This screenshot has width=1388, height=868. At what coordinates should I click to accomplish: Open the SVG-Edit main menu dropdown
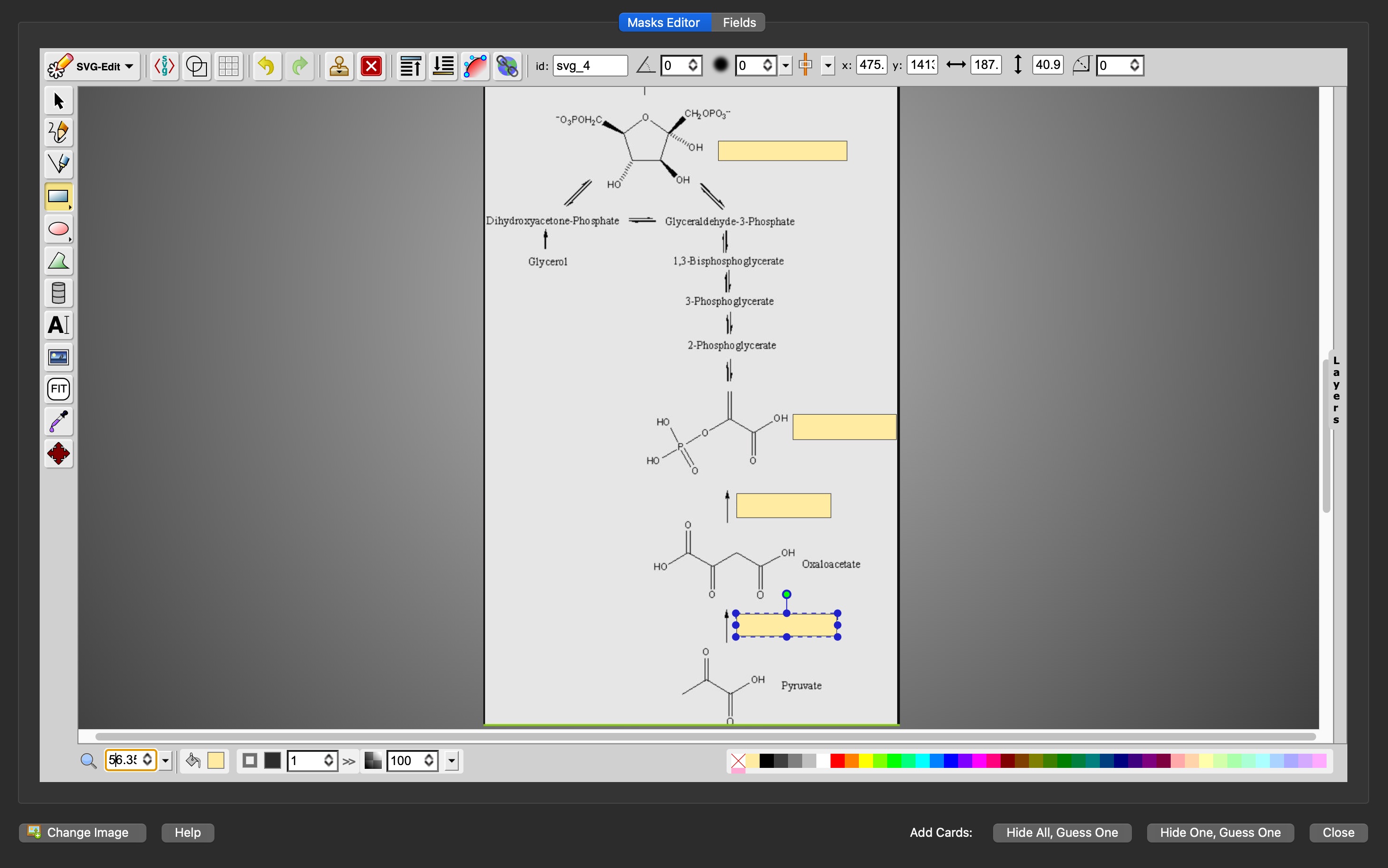(92, 67)
